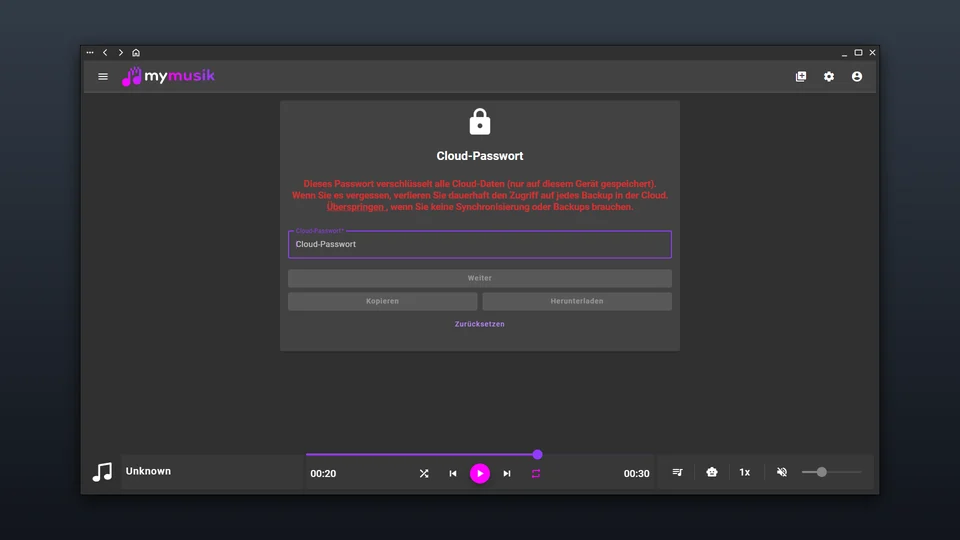This screenshot has height=540, width=960.
Task: Click the playback progress slider handle
Action: pos(538,455)
